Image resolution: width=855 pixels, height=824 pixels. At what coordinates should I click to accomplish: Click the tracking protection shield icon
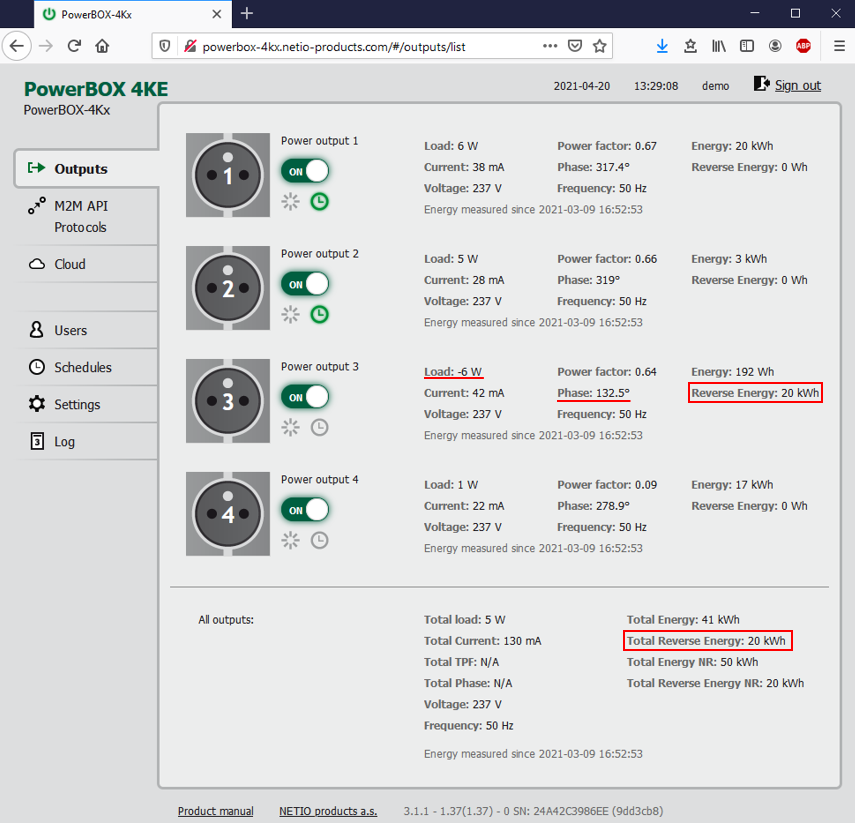(165, 46)
